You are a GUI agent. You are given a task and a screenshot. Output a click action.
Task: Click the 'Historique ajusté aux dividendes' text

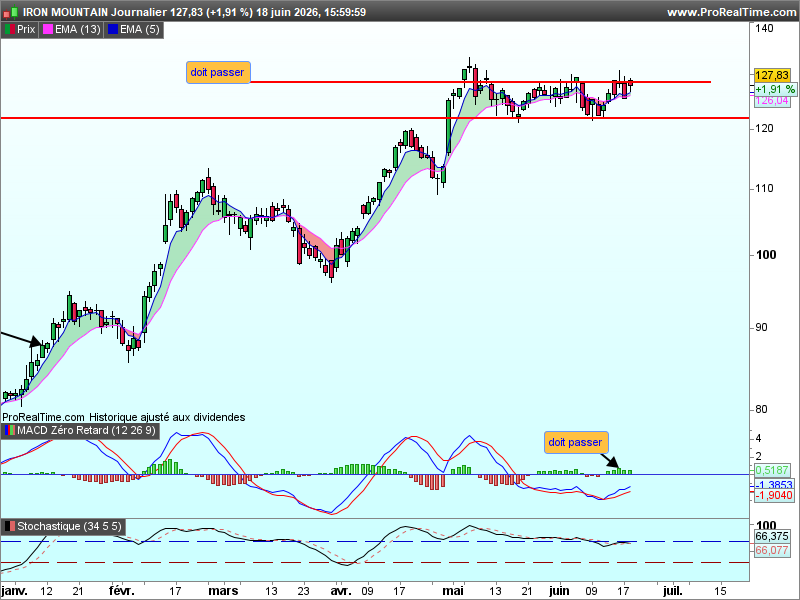coord(167,417)
